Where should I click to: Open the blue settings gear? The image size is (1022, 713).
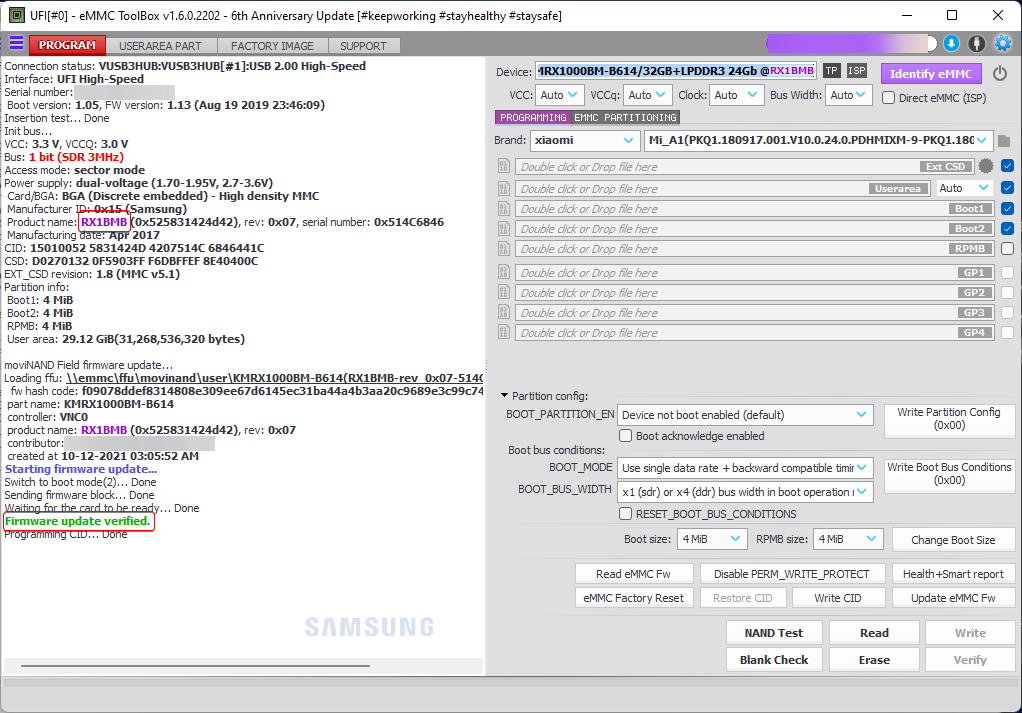(1002, 44)
